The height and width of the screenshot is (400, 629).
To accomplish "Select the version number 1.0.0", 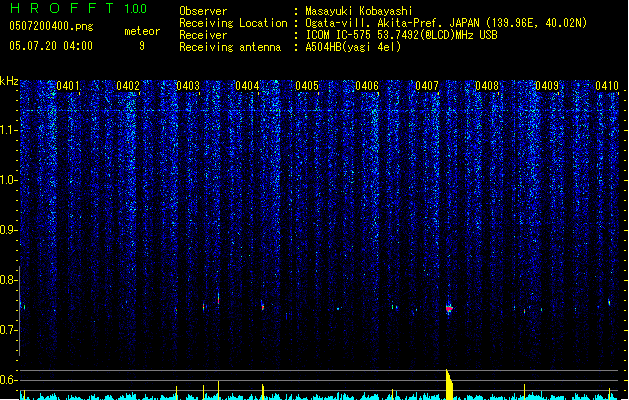I will click(x=136, y=9).
